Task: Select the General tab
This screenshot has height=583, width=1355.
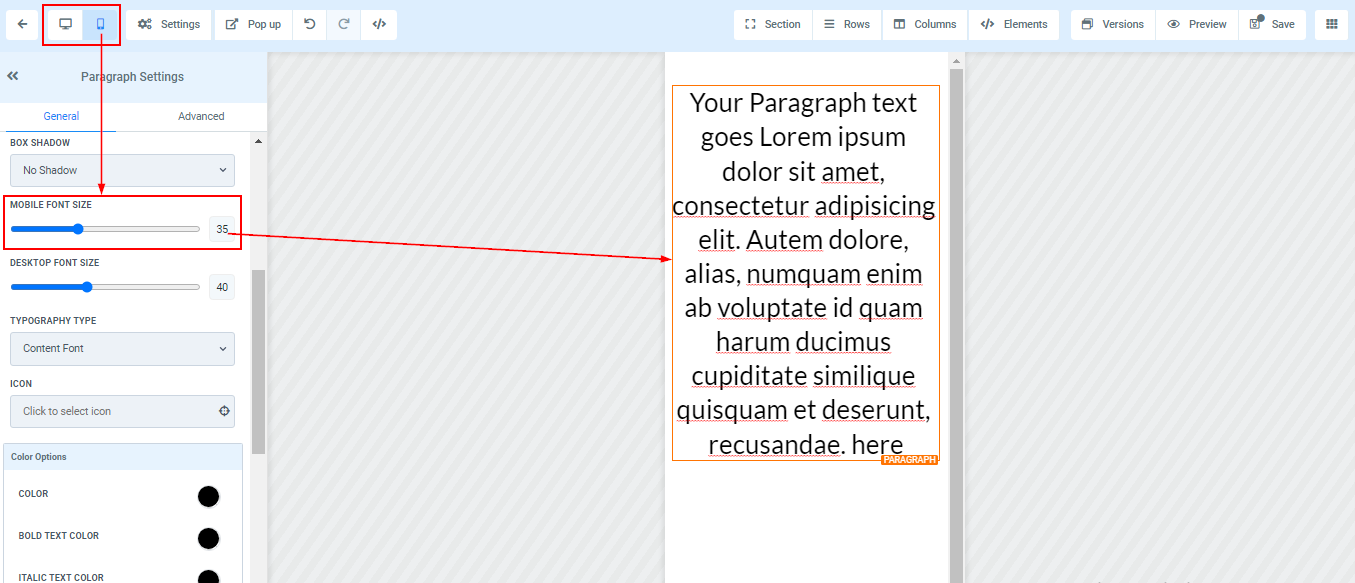Action: tap(61, 116)
